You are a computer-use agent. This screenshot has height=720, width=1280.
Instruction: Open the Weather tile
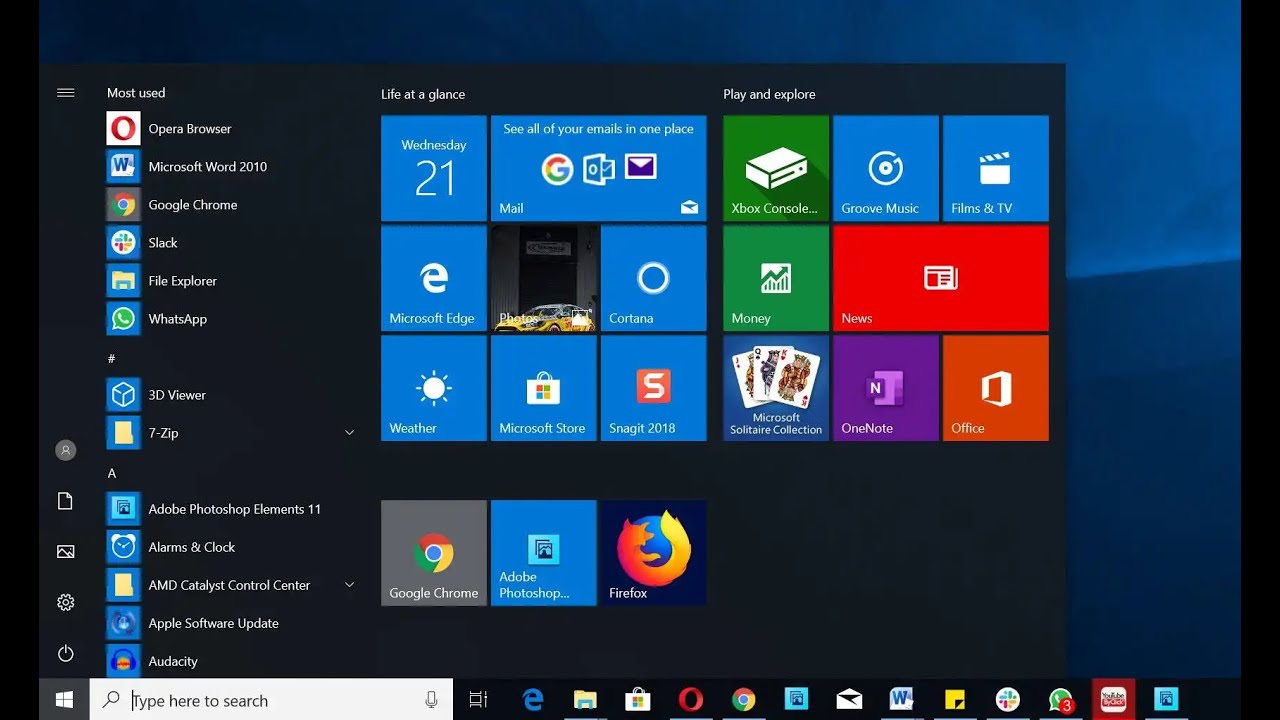(434, 388)
